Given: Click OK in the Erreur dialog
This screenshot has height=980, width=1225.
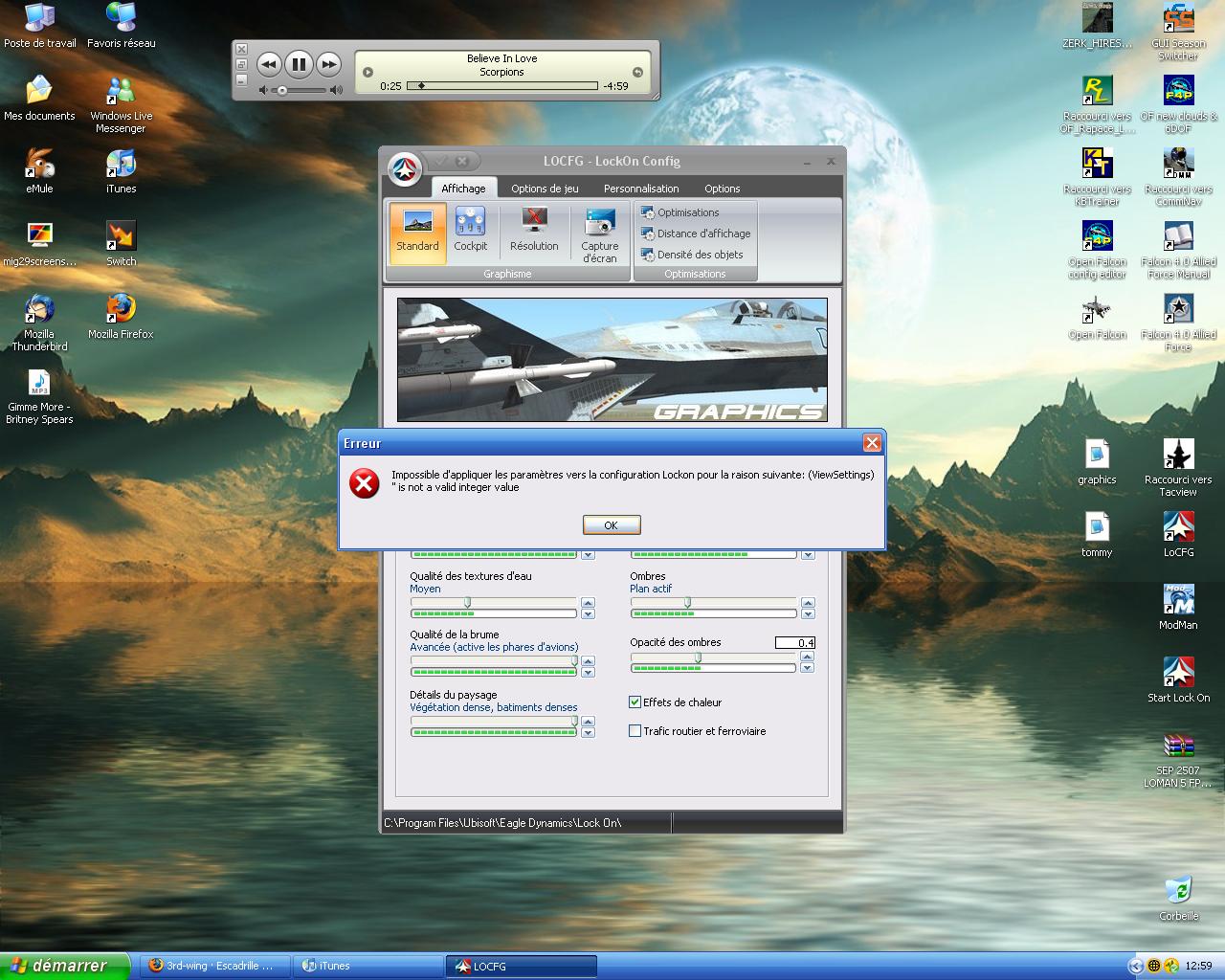Looking at the screenshot, I should coord(612,525).
